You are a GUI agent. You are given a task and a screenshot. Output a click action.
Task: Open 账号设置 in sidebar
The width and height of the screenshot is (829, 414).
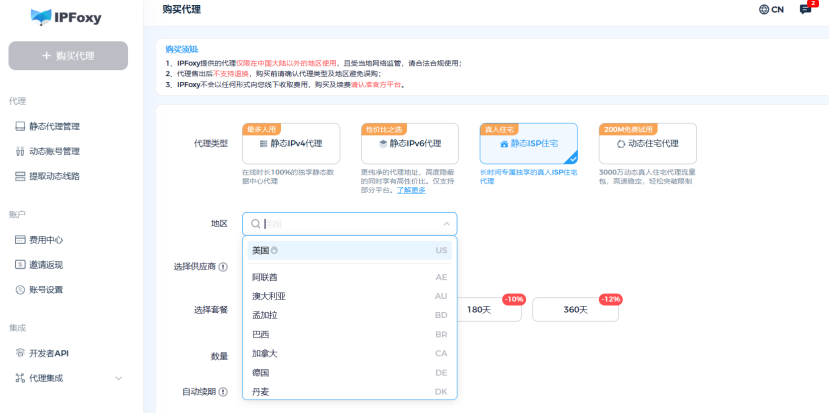point(46,290)
